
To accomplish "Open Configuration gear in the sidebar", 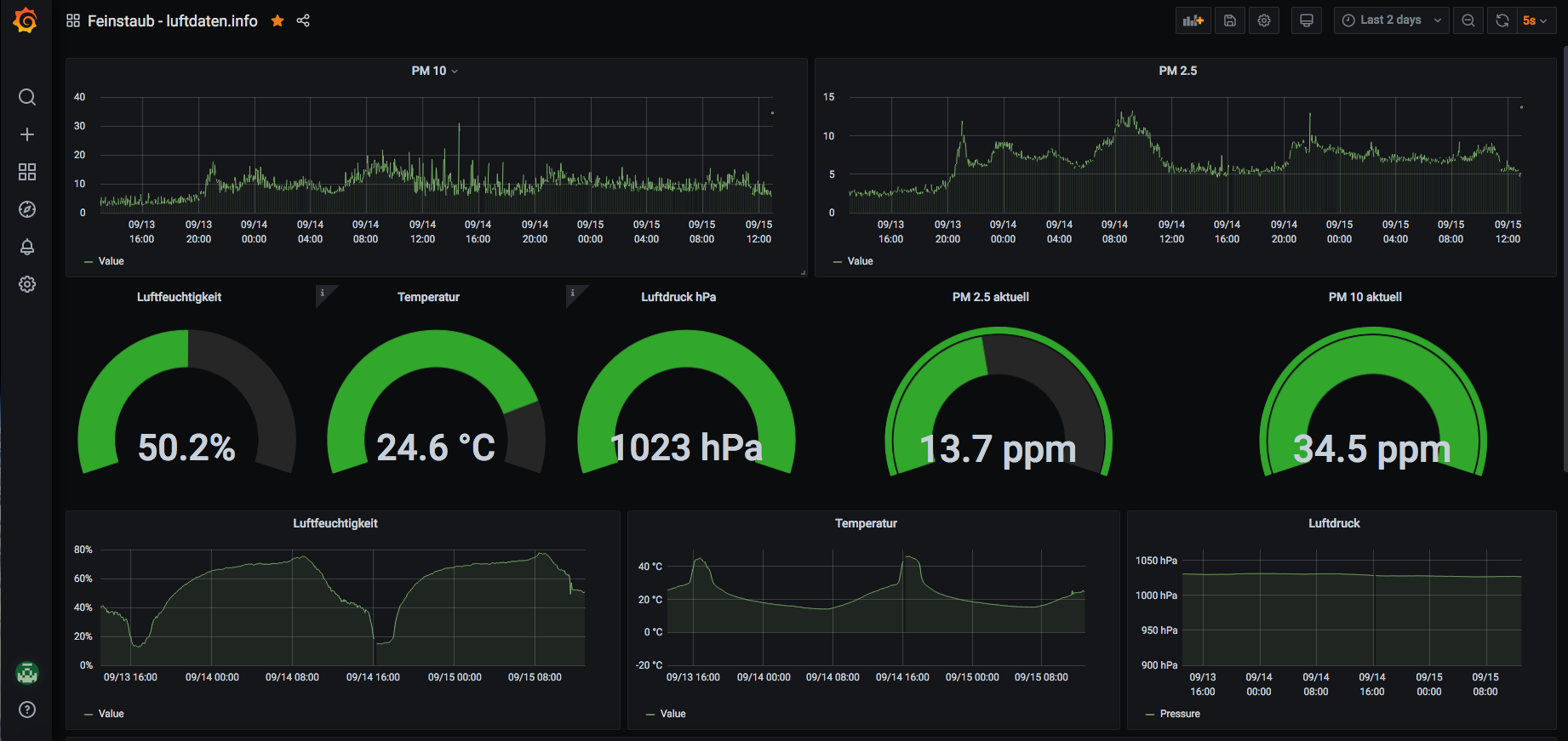I will point(27,284).
